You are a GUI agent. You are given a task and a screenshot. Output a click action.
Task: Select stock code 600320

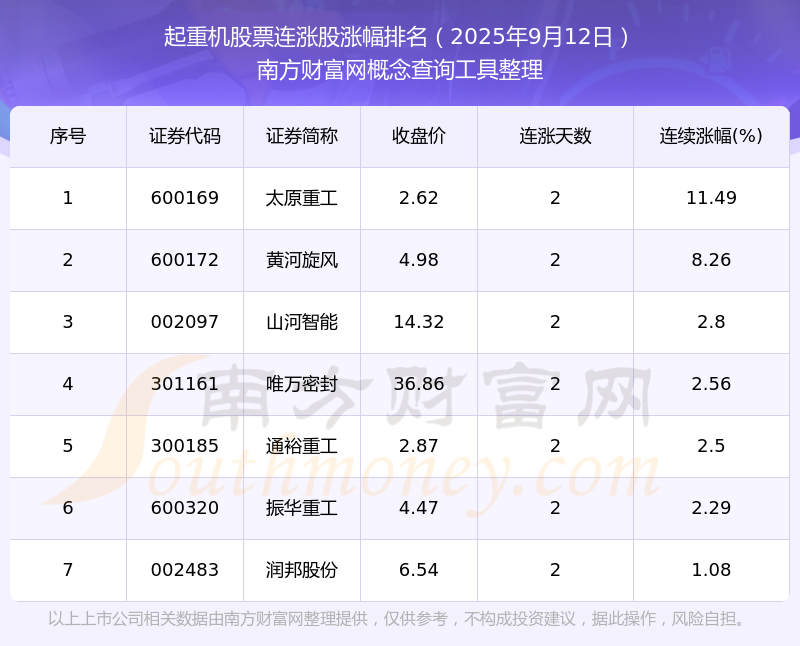185,508
